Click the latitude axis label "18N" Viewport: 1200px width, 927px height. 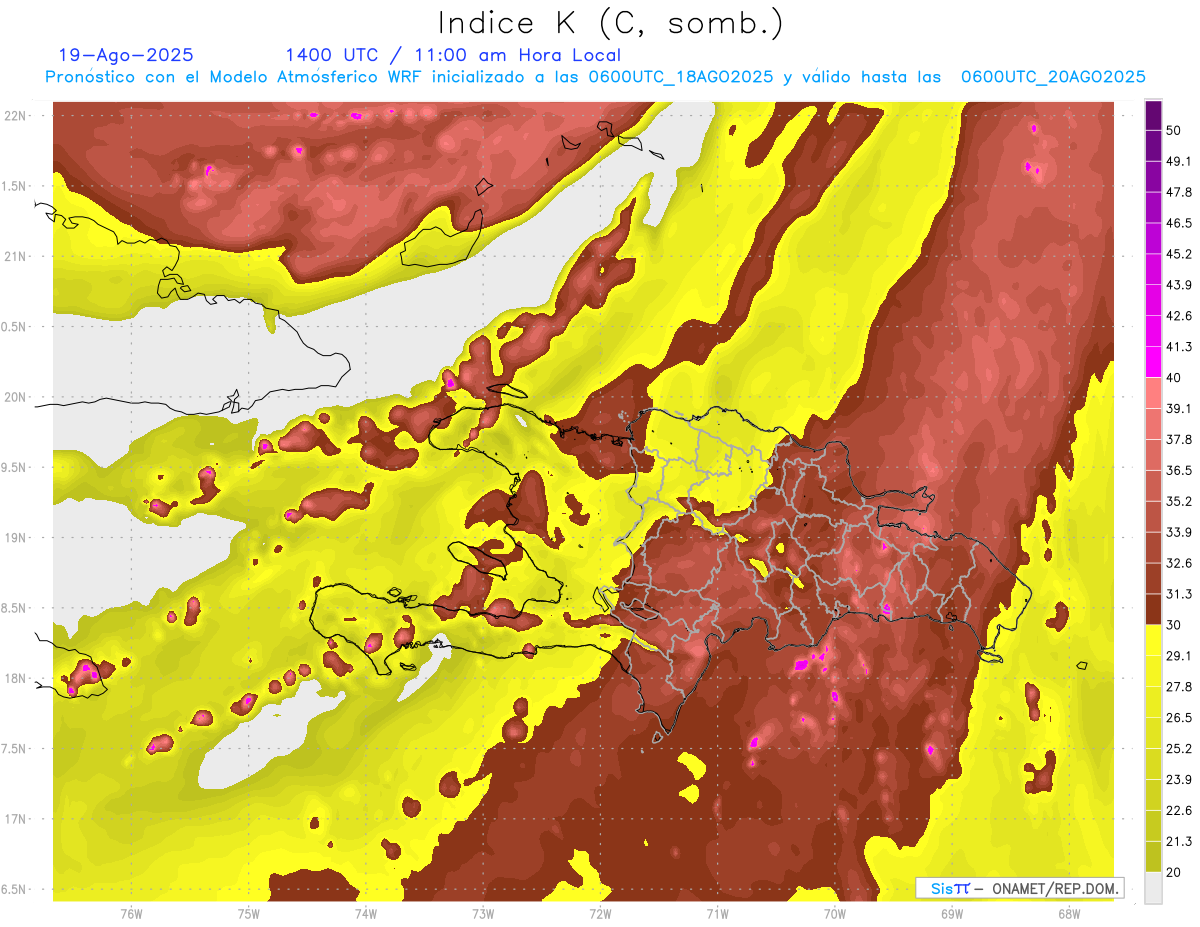click(15, 678)
